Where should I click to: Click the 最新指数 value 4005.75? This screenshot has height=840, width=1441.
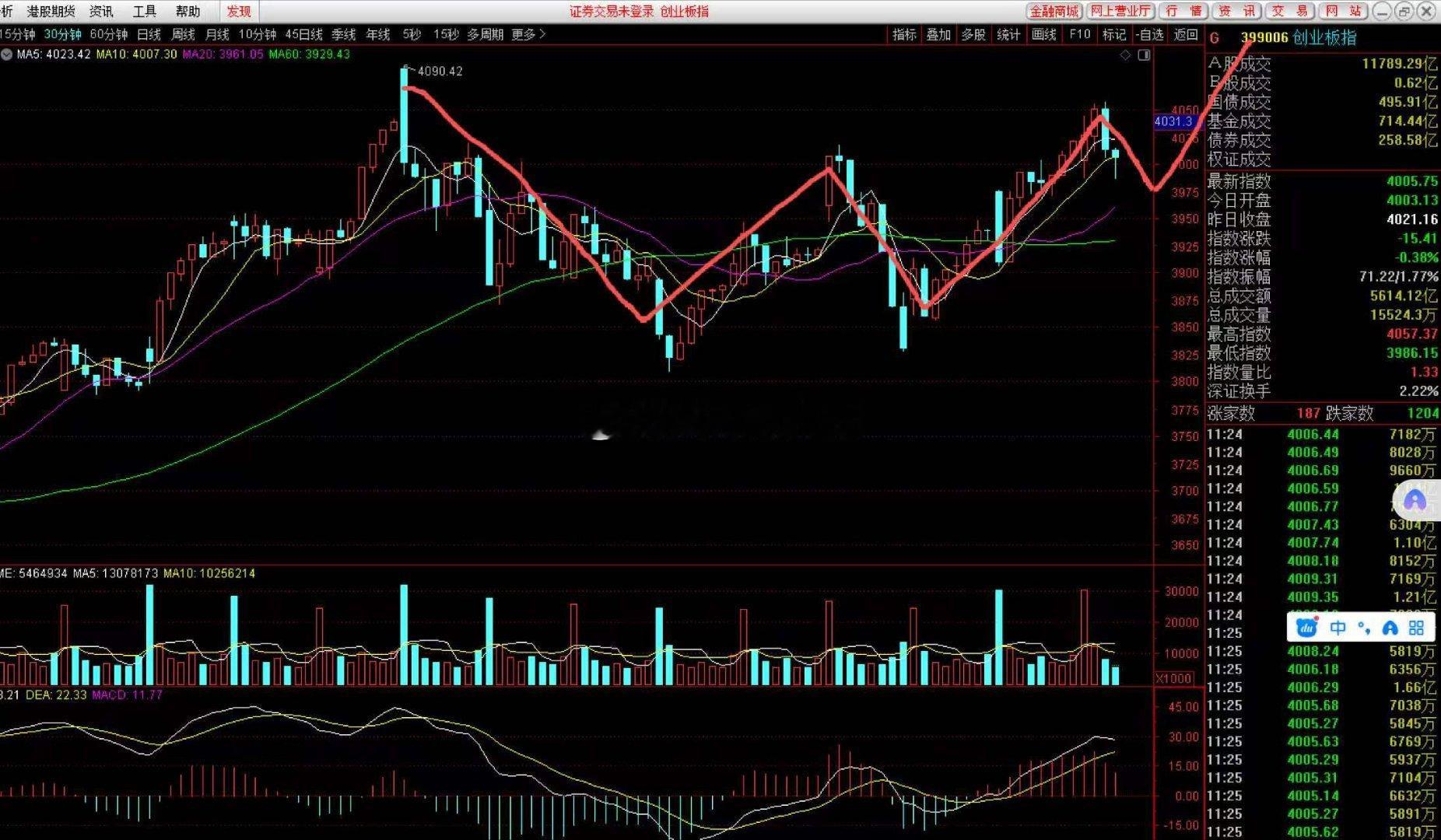click(1411, 181)
